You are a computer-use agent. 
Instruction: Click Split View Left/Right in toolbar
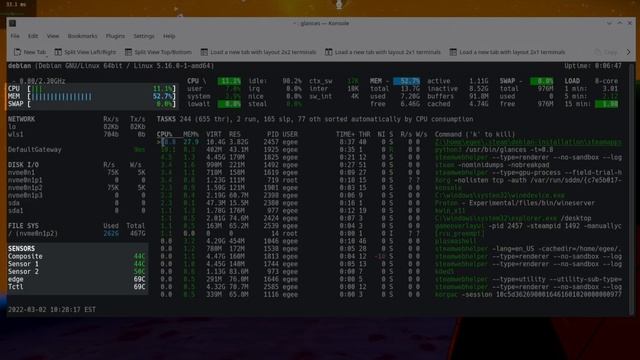(85, 52)
